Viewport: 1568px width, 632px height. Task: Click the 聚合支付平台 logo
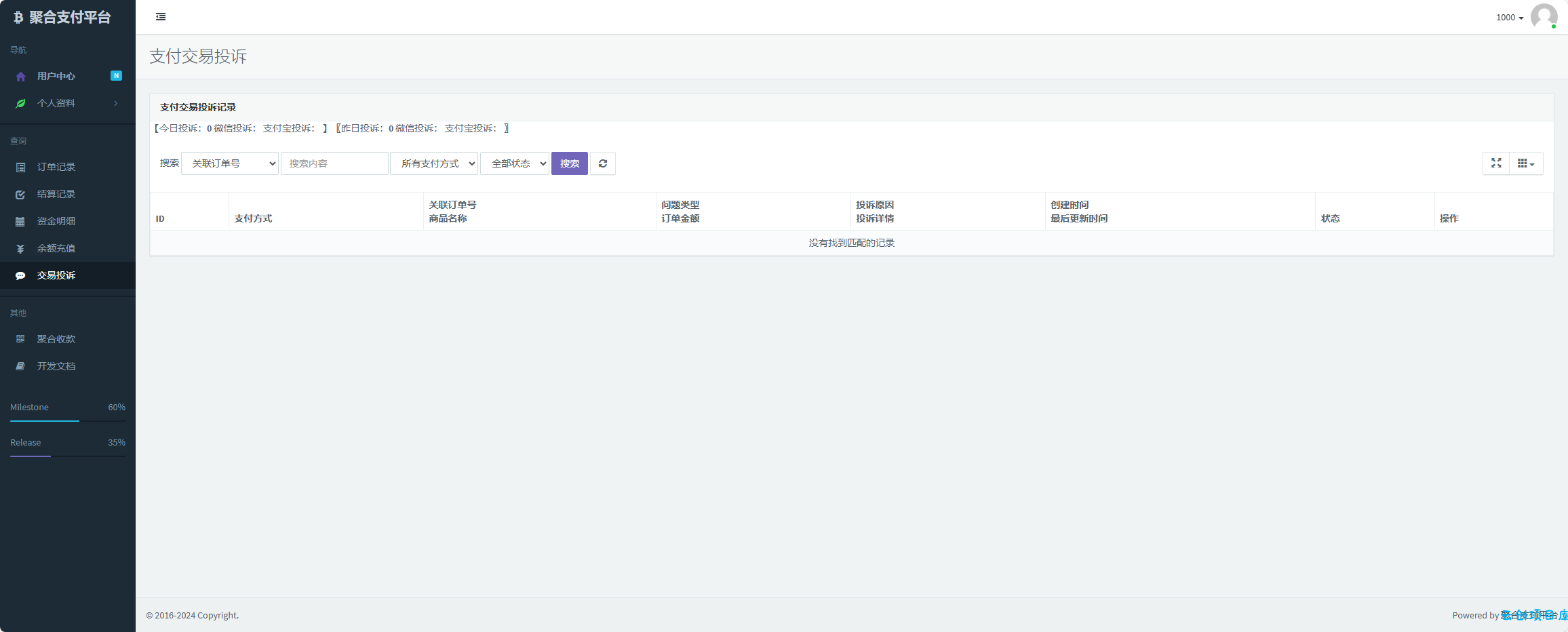62,17
